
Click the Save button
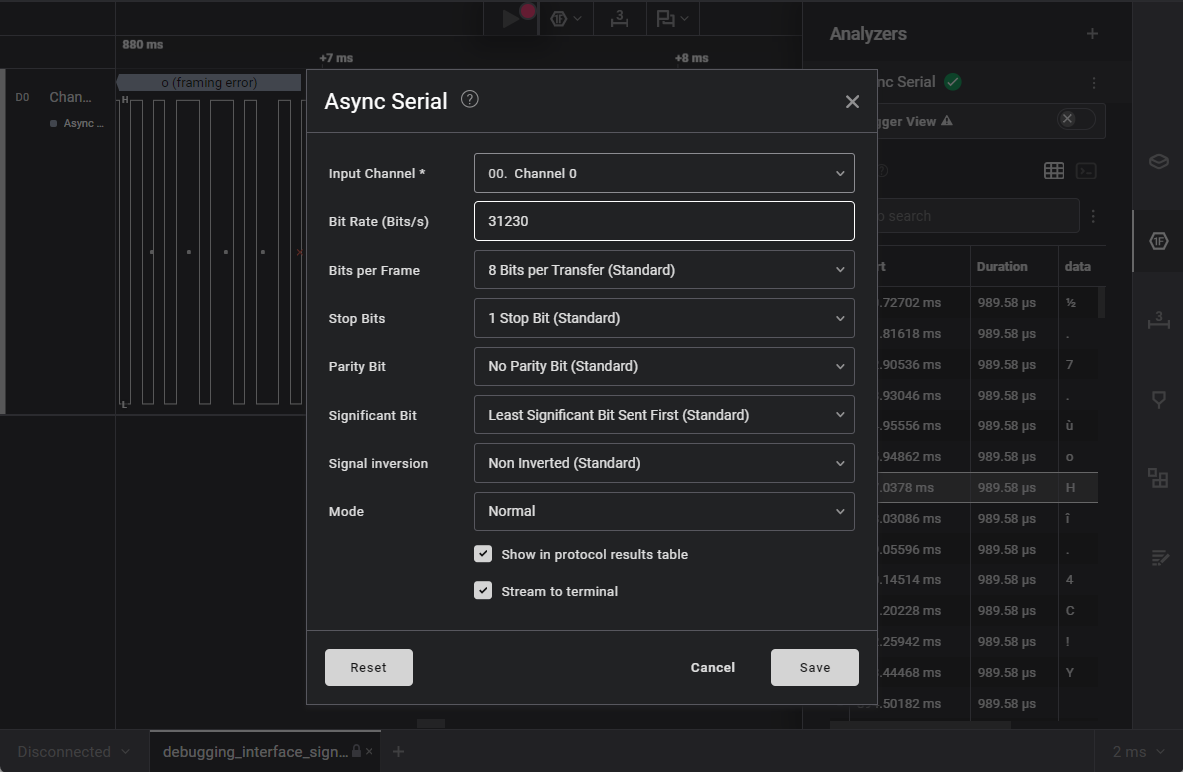point(814,667)
